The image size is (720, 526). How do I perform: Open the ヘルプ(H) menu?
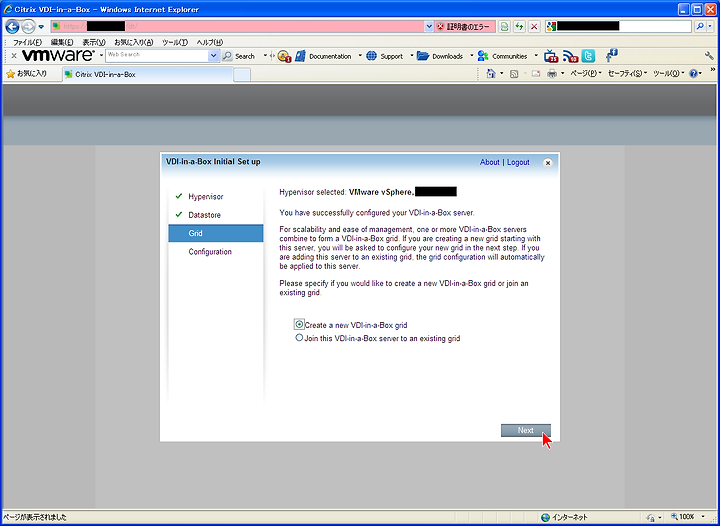pos(209,42)
